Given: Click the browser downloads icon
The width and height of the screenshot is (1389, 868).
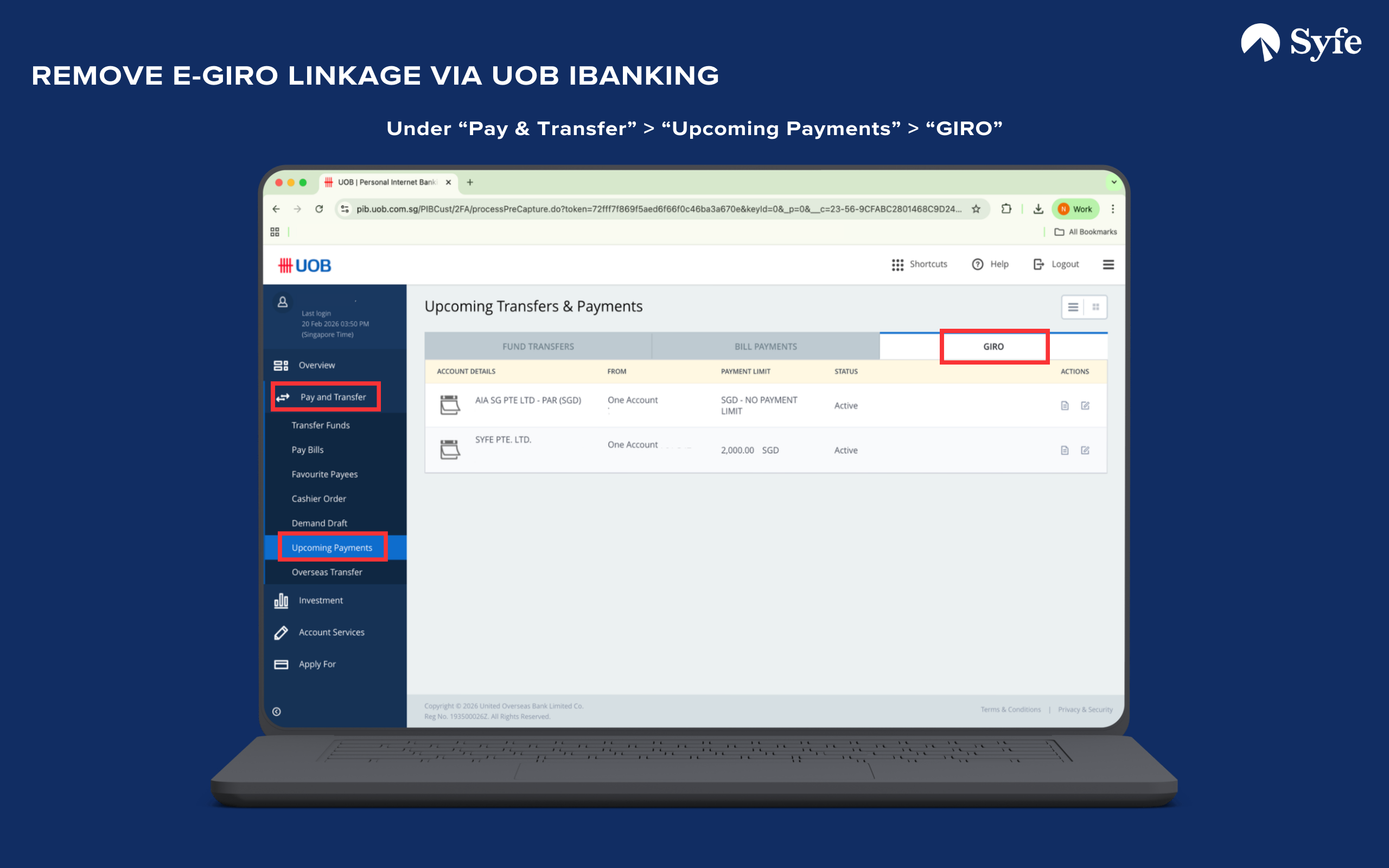Looking at the screenshot, I should click(x=1038, y=209).
